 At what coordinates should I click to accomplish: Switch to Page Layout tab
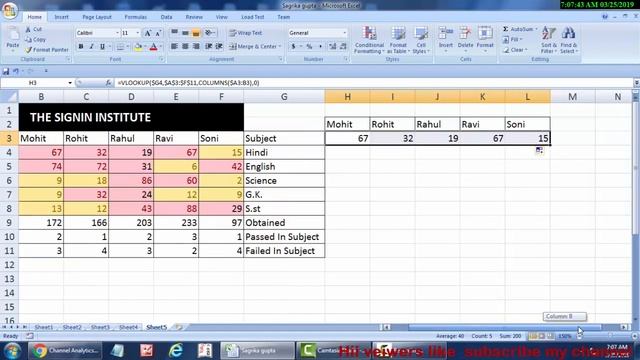pos(97,17)
